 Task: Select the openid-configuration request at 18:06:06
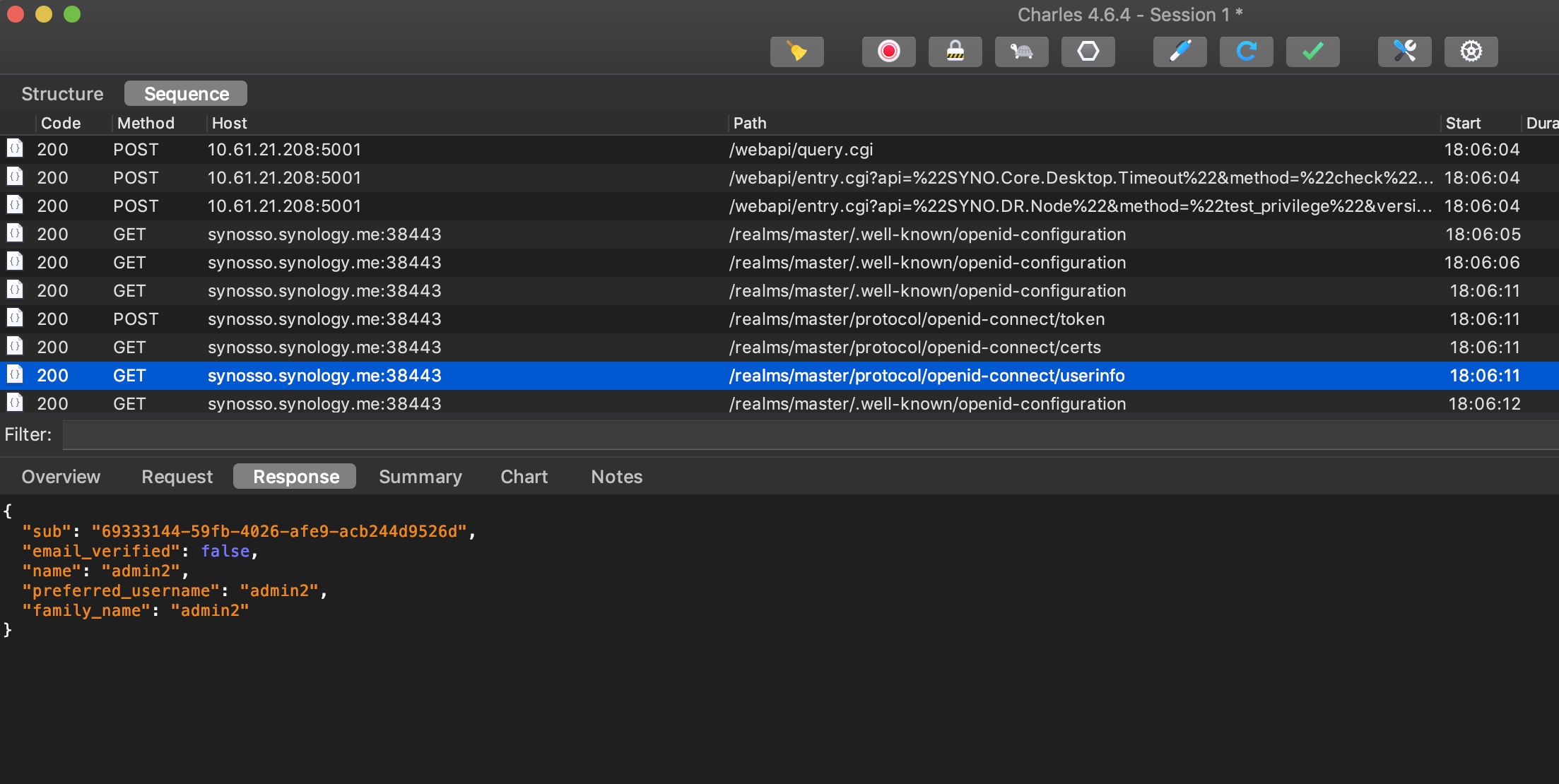pos(779,263)
